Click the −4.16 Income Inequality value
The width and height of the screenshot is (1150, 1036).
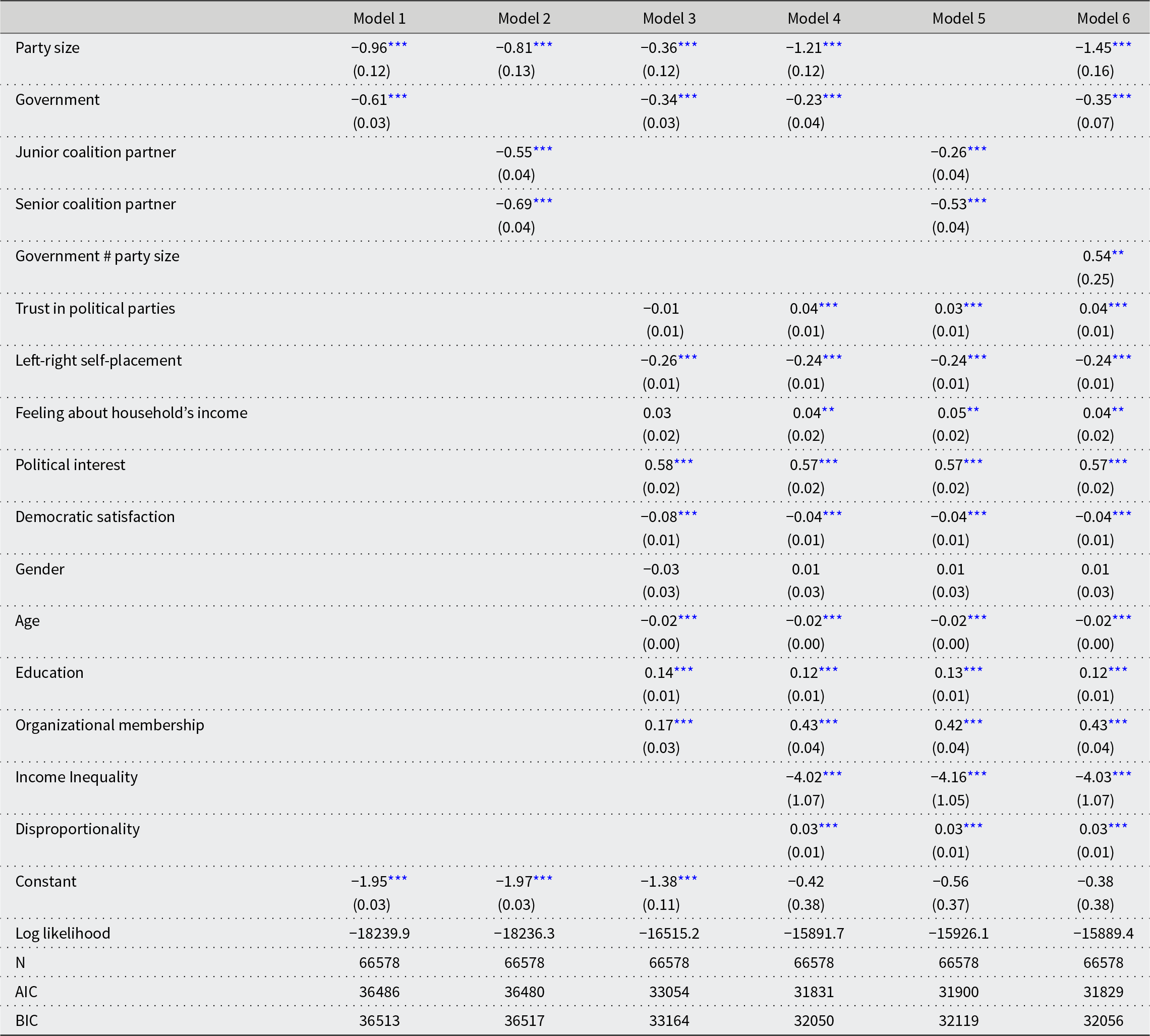pos(948,777)
